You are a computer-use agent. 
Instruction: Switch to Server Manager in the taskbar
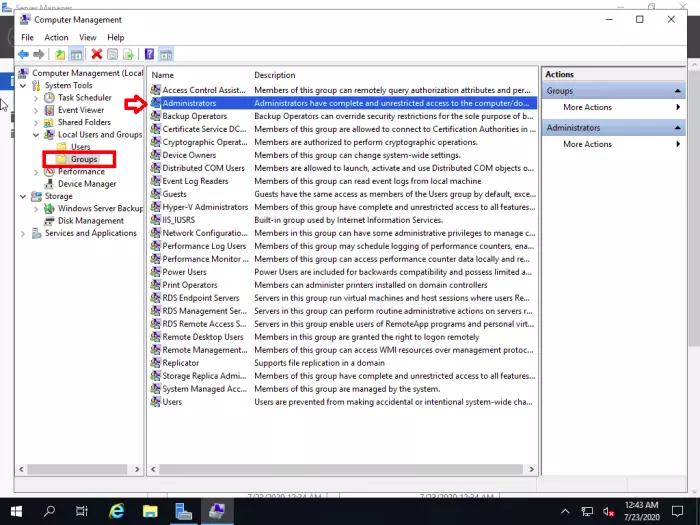click(x=183, y=511)
